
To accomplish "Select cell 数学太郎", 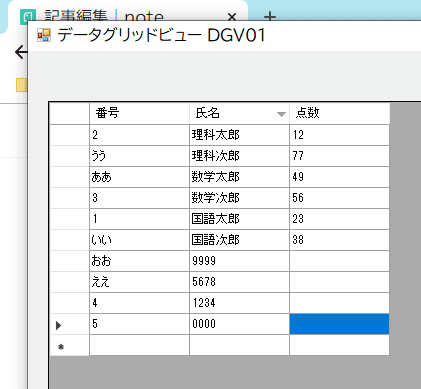I will tap(239, 177).
